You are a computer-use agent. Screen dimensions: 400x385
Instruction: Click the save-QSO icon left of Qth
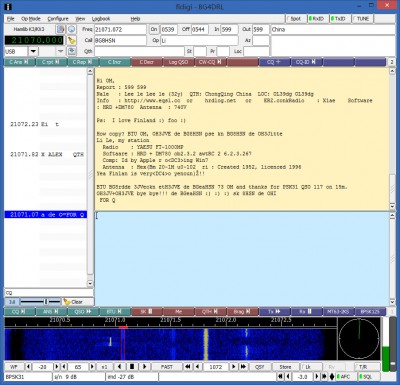(x=71, y=51)
